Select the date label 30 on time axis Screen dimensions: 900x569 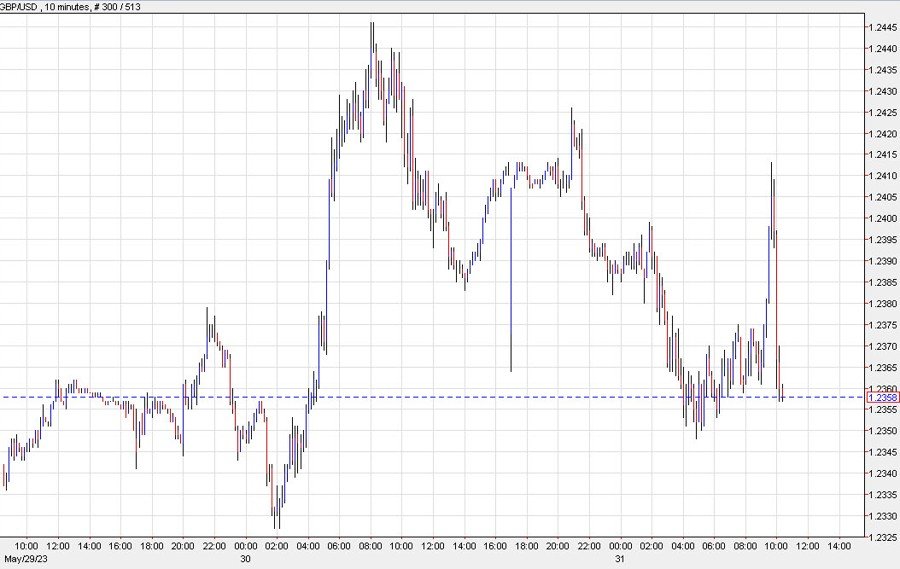(245, 558)
